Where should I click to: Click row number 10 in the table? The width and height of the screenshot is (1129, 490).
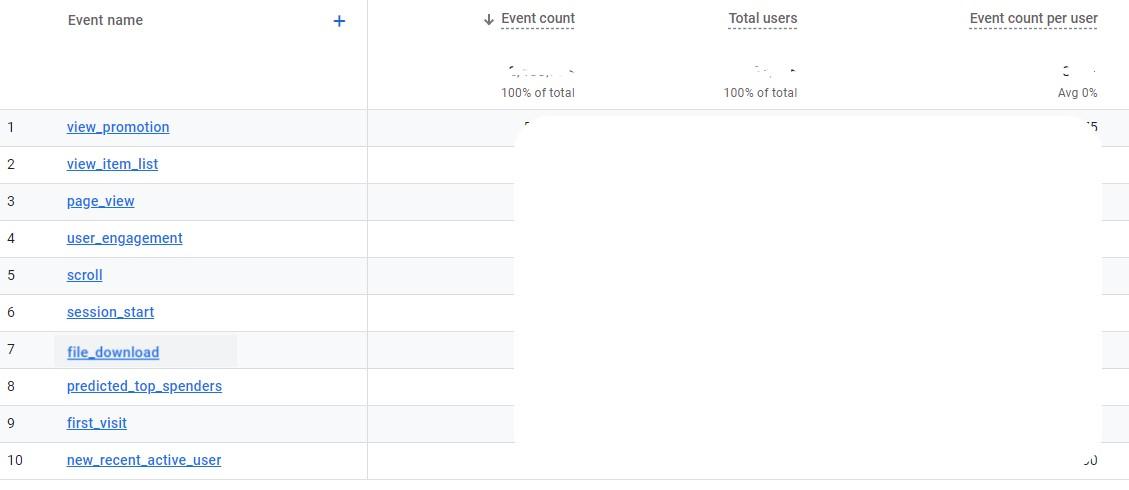[x=14, y=460]
